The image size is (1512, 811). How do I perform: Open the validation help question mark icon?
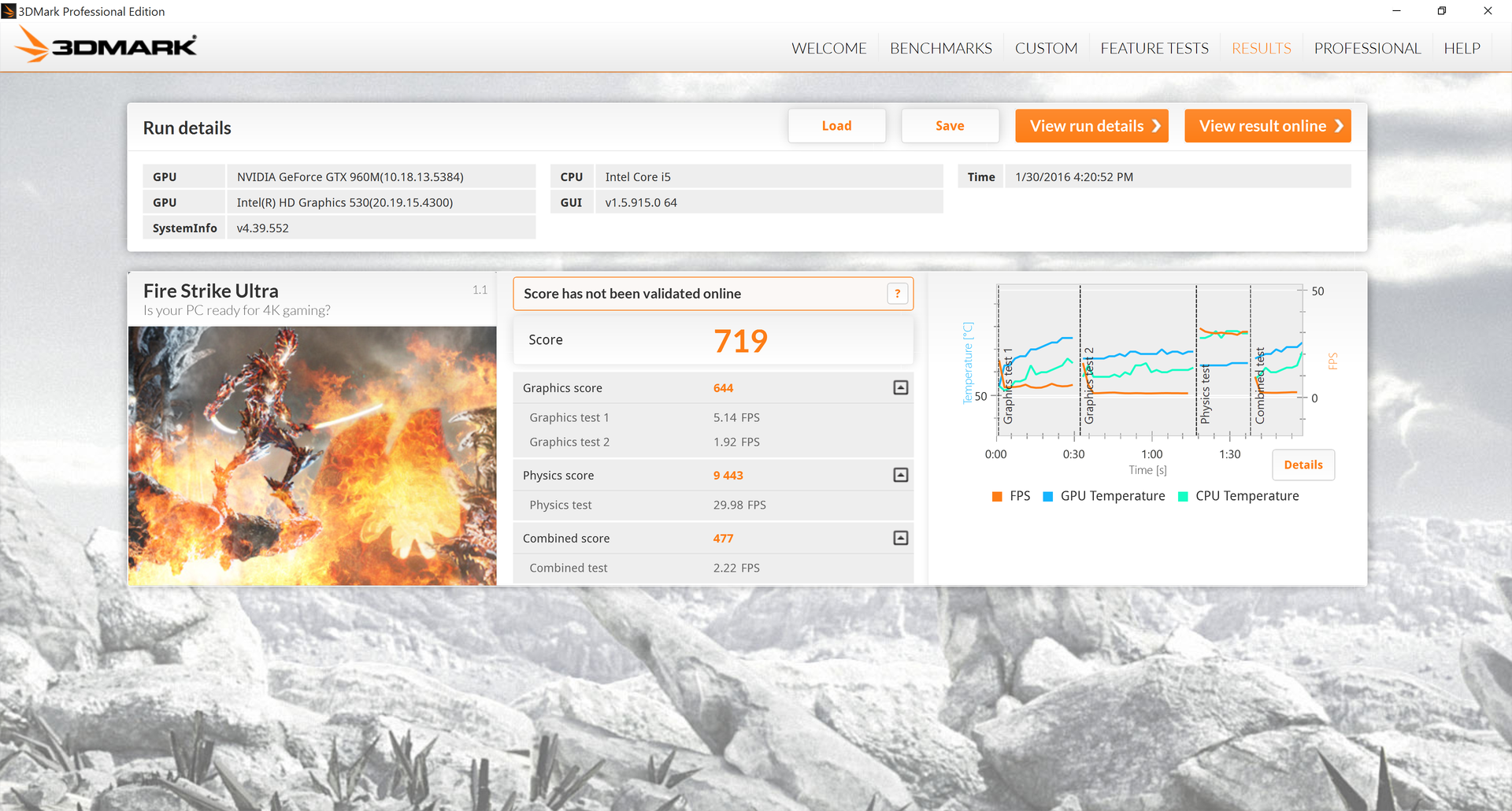(897, 294)
